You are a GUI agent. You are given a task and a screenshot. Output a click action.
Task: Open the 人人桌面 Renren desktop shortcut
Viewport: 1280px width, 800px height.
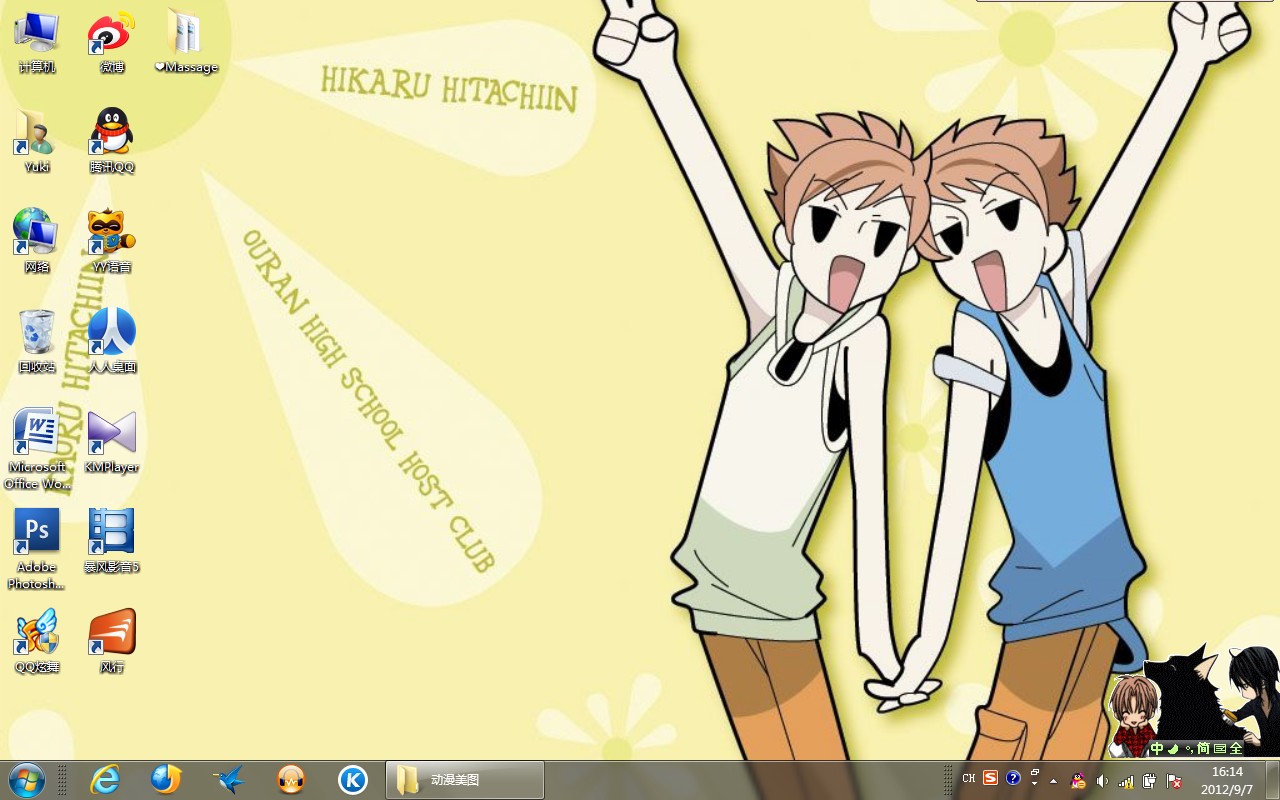[112, 342]
